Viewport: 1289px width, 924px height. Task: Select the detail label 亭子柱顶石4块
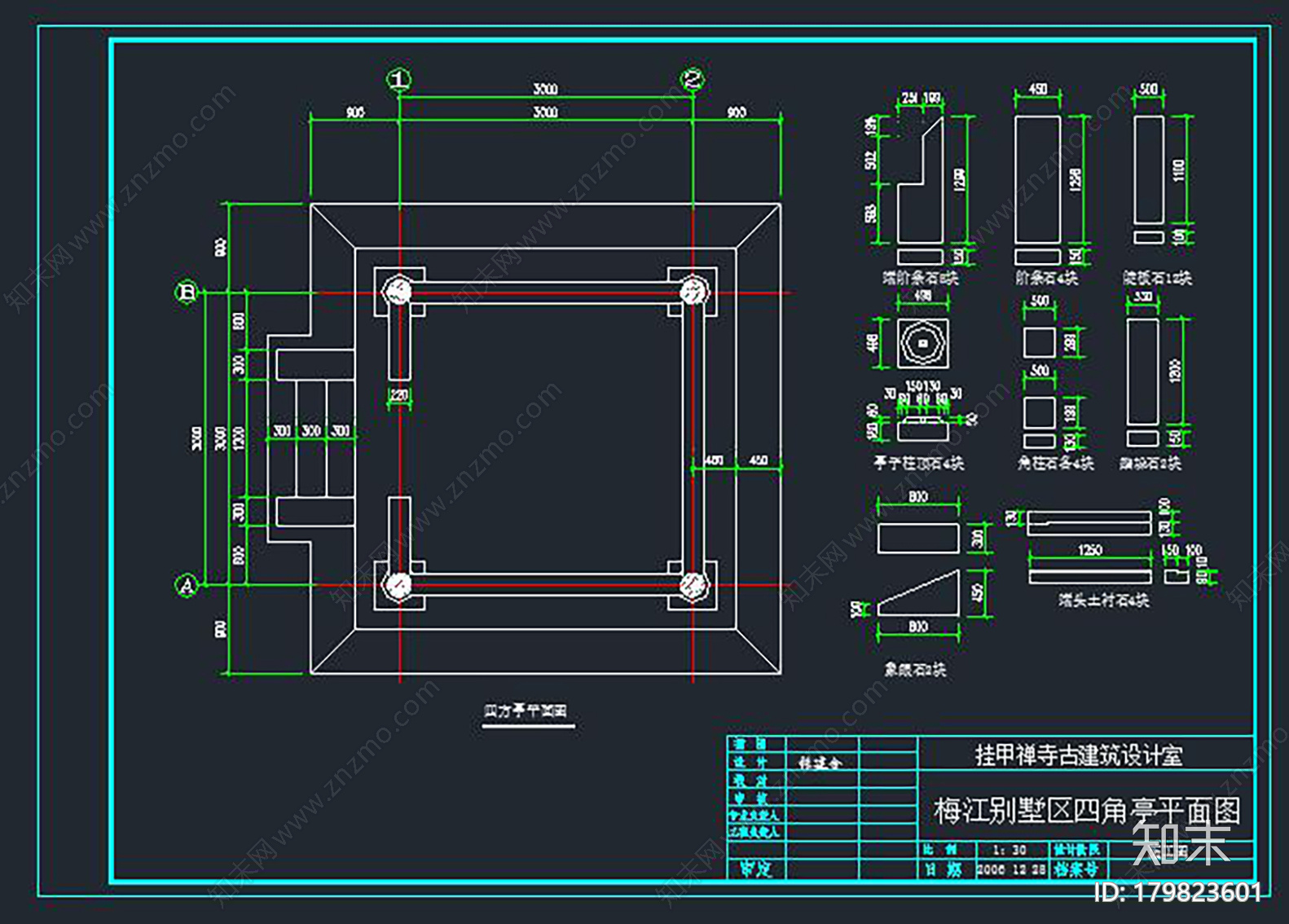pos(919,463)
